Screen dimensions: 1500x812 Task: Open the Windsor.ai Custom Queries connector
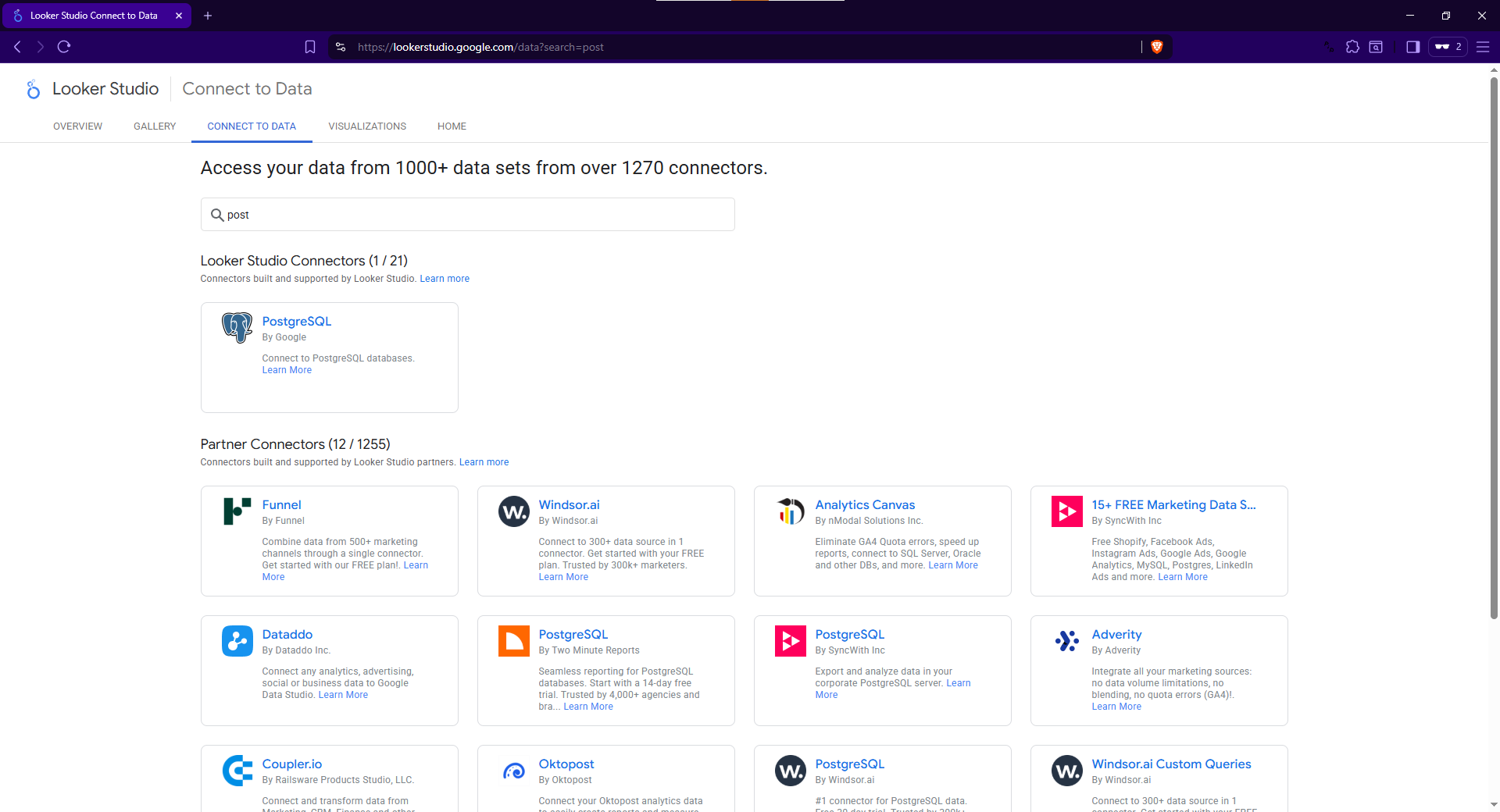(1172, 764)
